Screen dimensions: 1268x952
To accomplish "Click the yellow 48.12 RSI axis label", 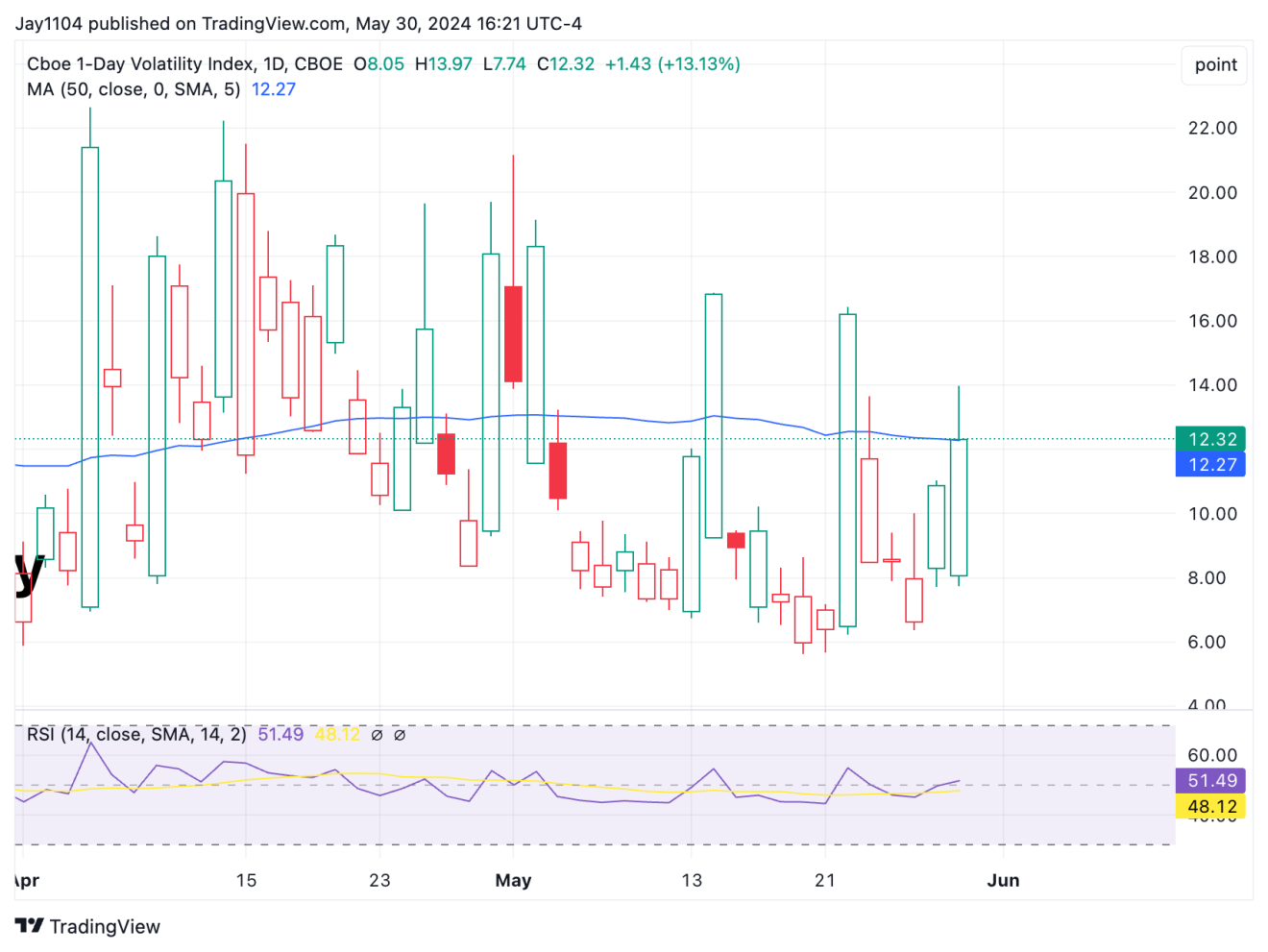I will [x=1210, y=807].
